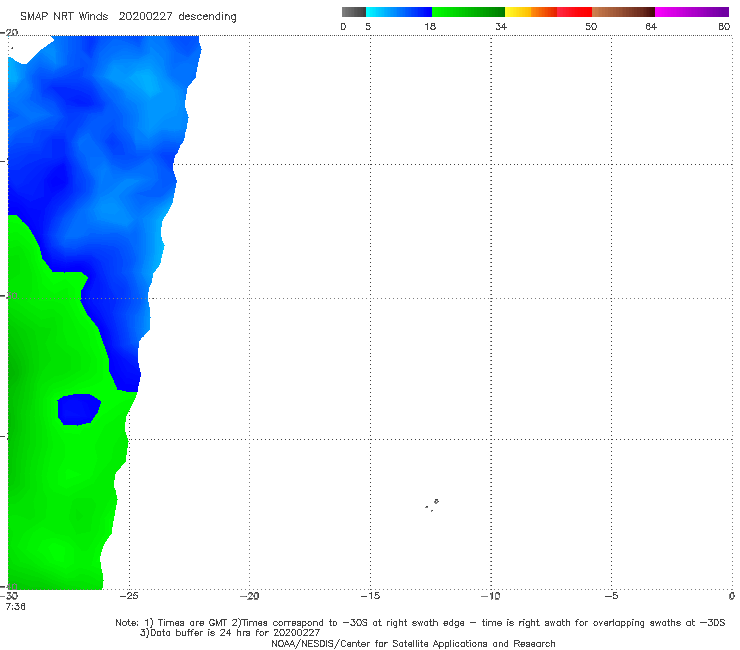Screen dimensions: 740x650
Task: Click the yellow-orange segment of the colorbar
Action: [x=531, y=12]
